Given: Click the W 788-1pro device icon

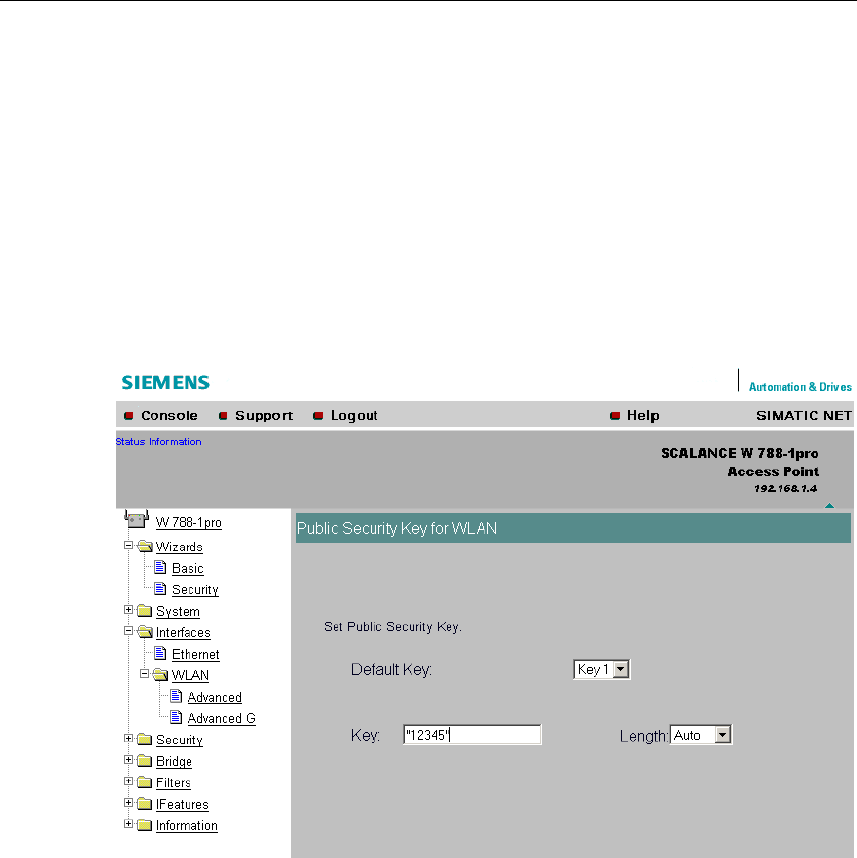Looking at the screenshot, I should point(136,519).
